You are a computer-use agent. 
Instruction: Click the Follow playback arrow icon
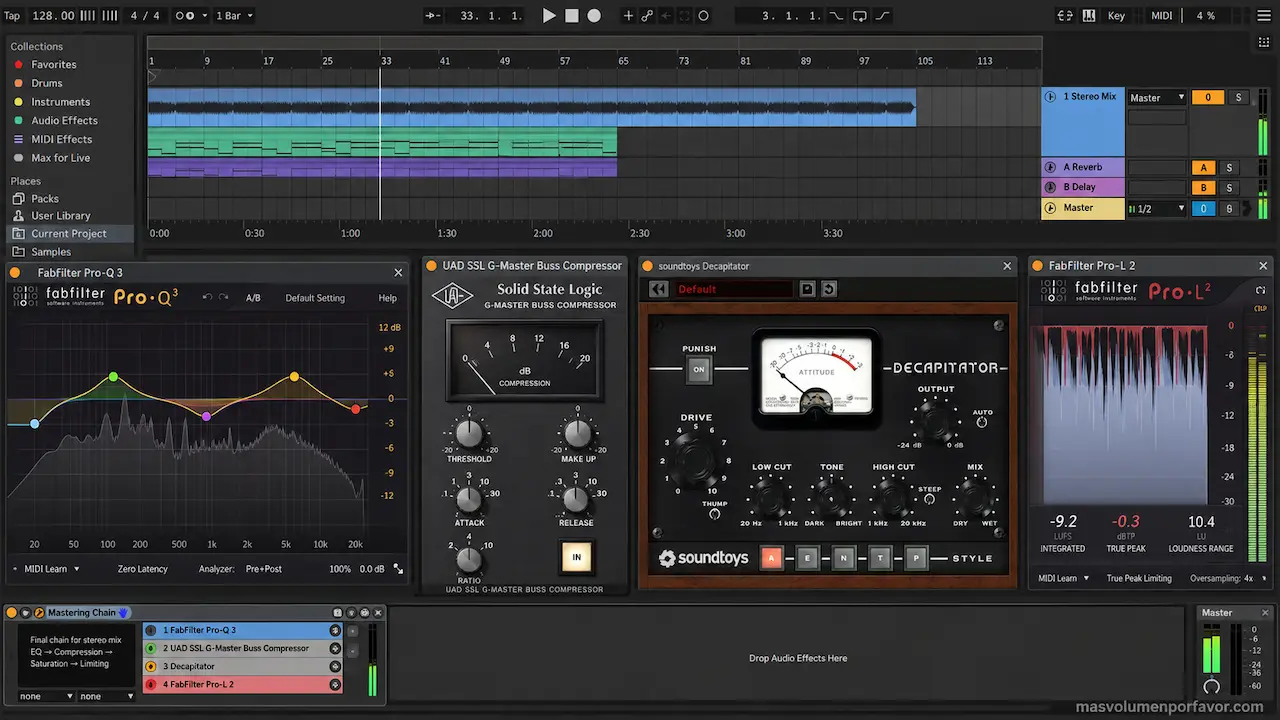coord(432,16)
